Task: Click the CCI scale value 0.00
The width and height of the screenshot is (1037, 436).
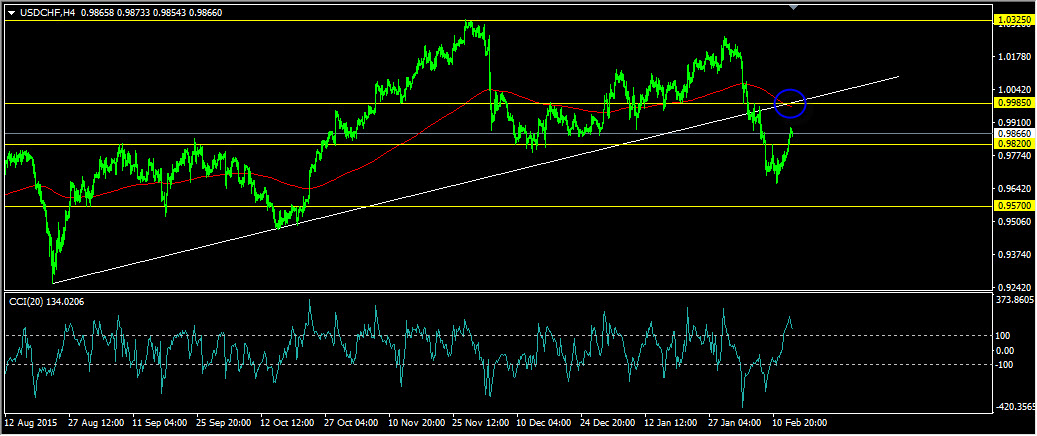Action: (x=1005, y=350)
